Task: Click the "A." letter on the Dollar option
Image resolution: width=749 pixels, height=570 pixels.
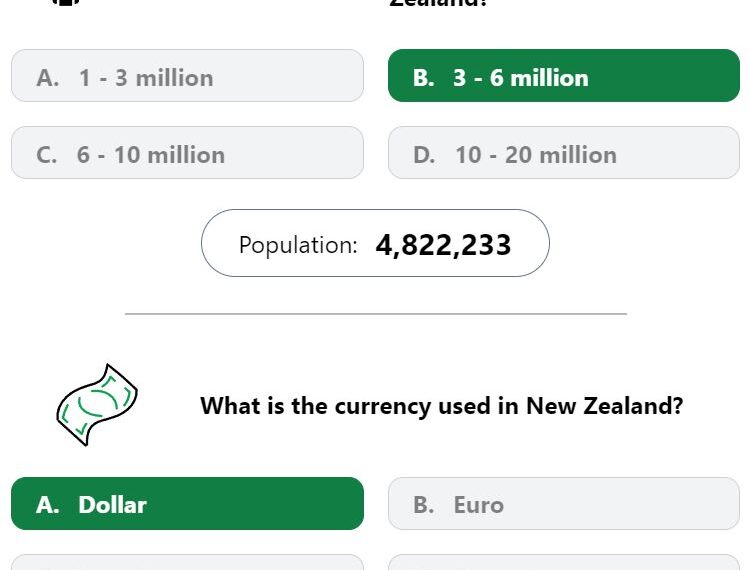Action: click(48, 505)
